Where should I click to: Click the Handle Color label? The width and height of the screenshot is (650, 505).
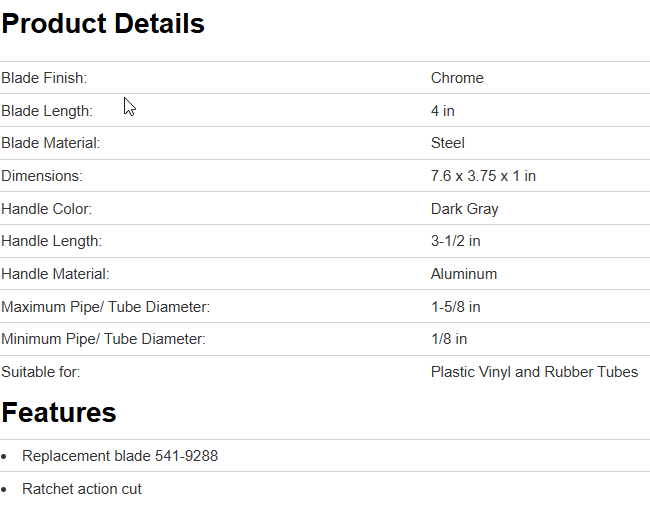[46, 209]
